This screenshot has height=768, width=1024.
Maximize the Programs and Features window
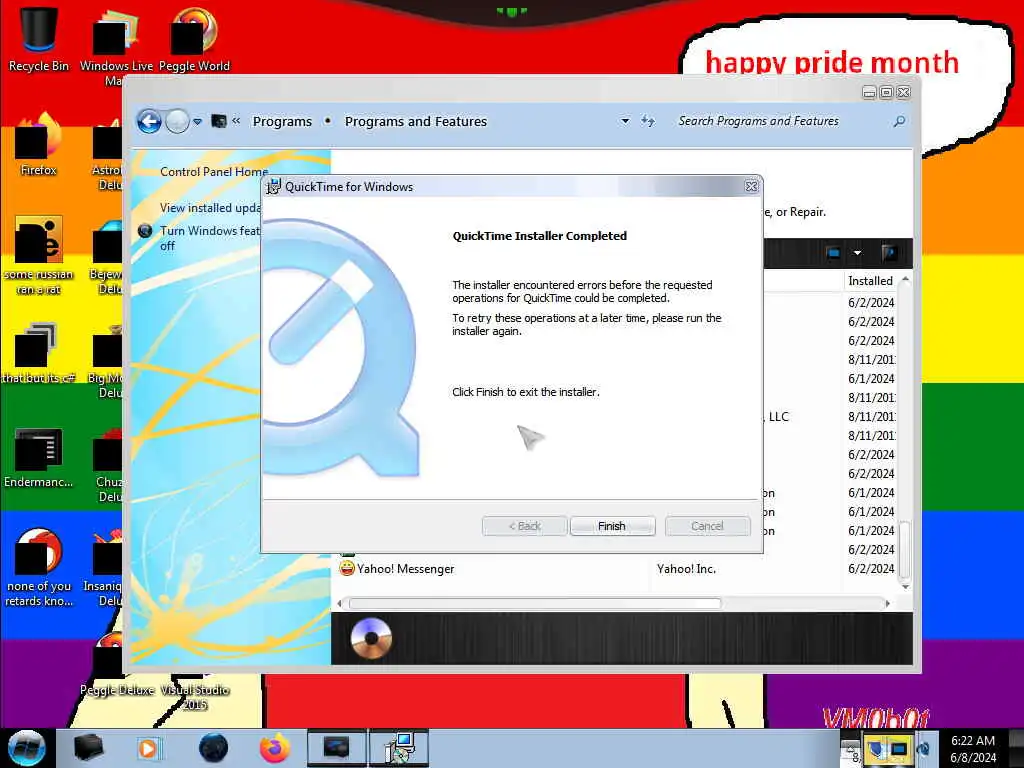click(x=886, y=93)
